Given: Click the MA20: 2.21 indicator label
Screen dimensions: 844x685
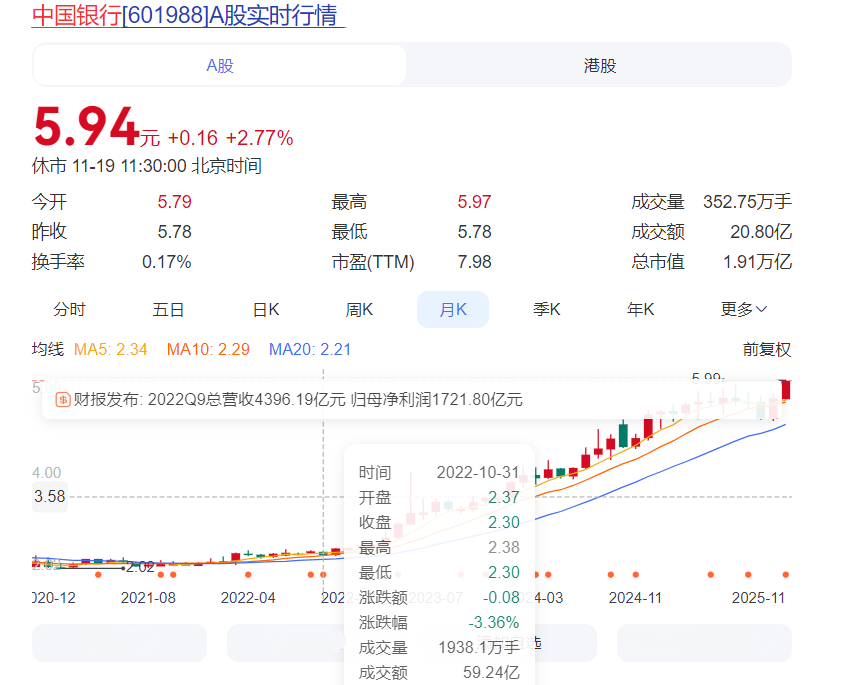Looking at the screenshot, I should pos(310,349).
